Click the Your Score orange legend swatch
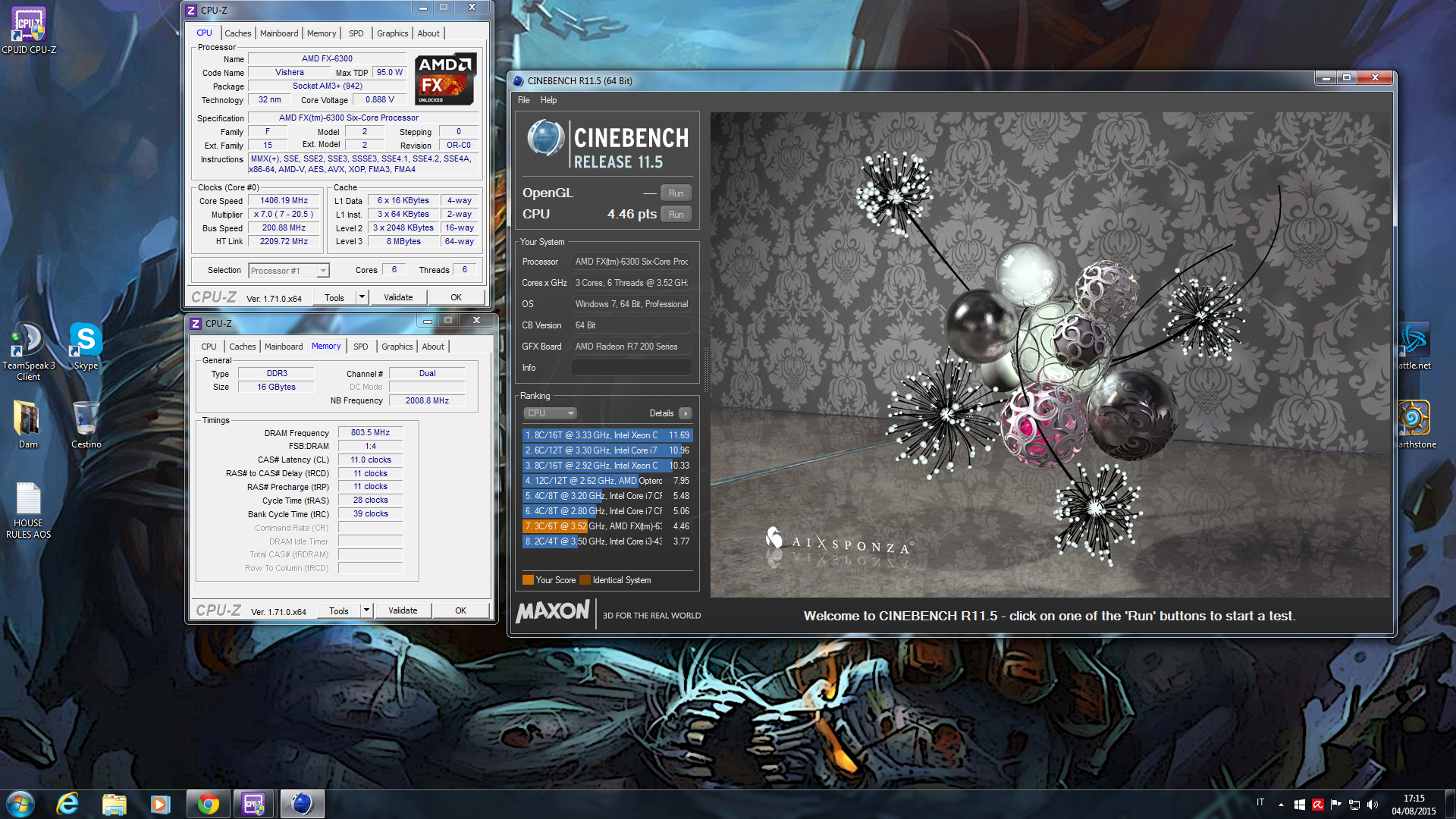The height and width of the screenshot is (819, 1456). coord(528,580)
